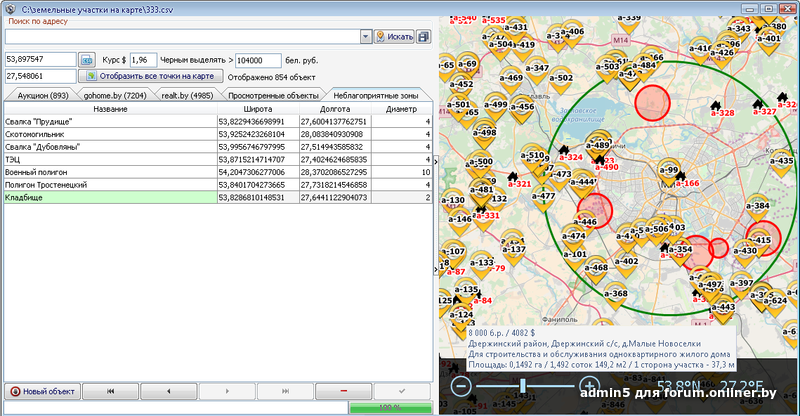Open the address search dropdown list
Image resolution: width=800 pixels, height=416 pixels.
[365, 37]
